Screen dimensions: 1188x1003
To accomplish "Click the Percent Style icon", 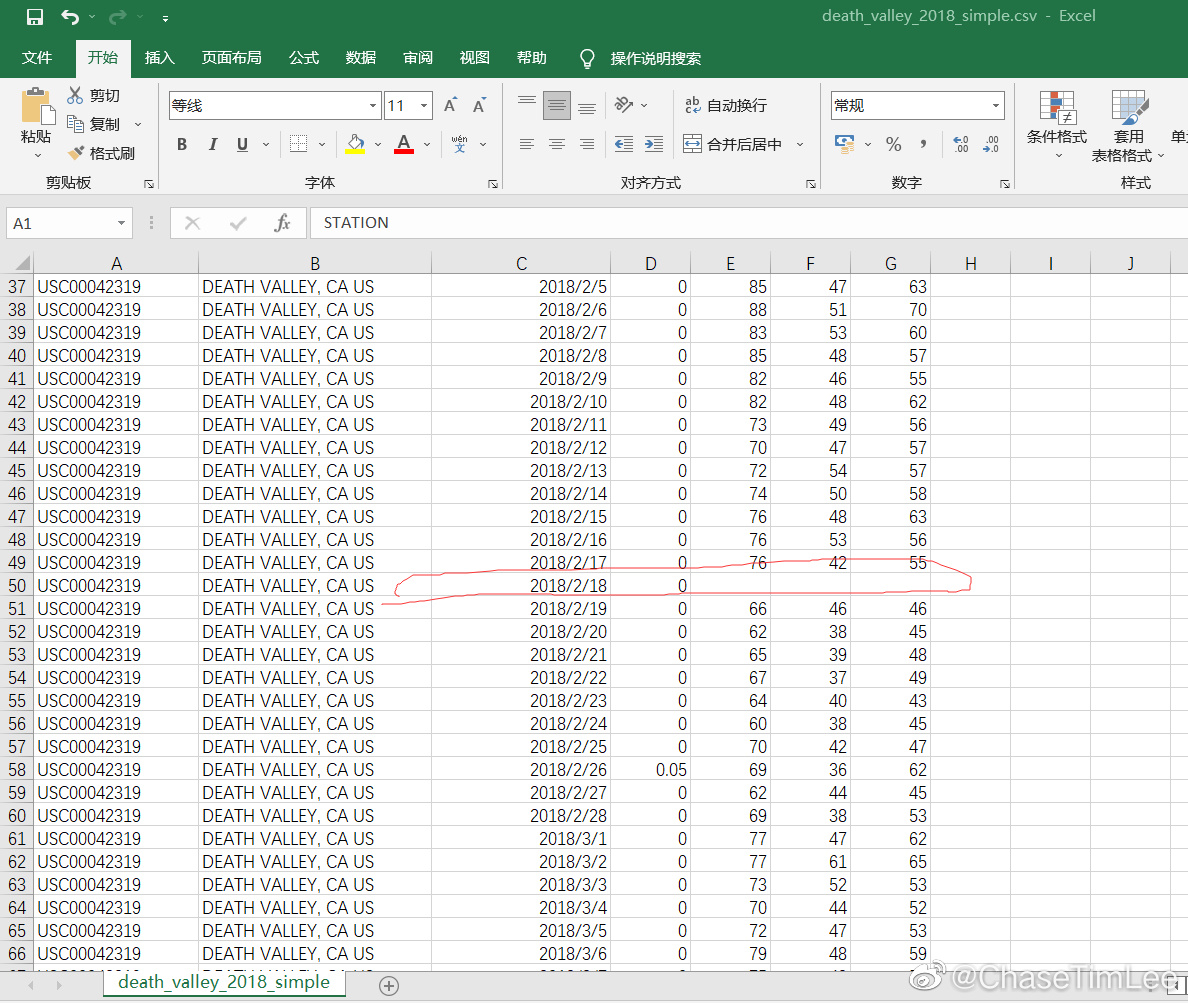I will click(x=894, y=144).
